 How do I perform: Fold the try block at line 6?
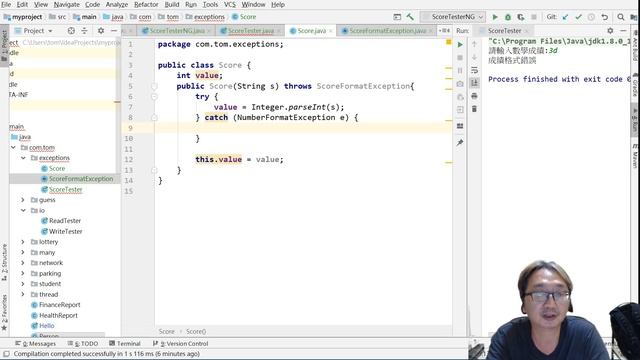(x=154, y=97)
